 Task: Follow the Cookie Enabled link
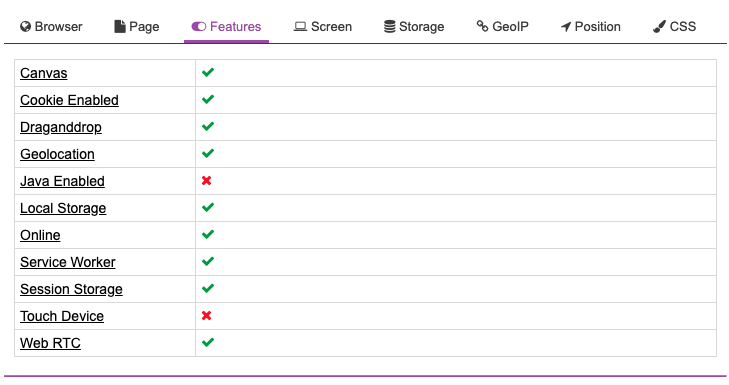point(69,100)
